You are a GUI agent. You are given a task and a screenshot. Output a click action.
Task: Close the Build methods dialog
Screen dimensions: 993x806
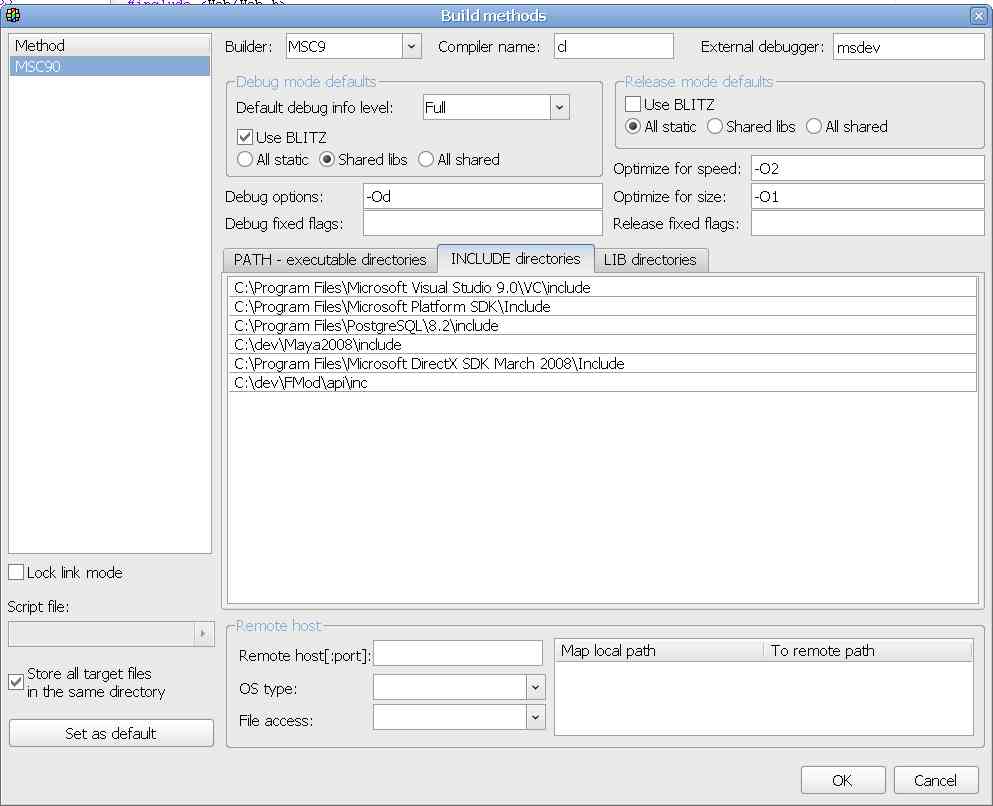pyautogui.click(x=977, y=15)
